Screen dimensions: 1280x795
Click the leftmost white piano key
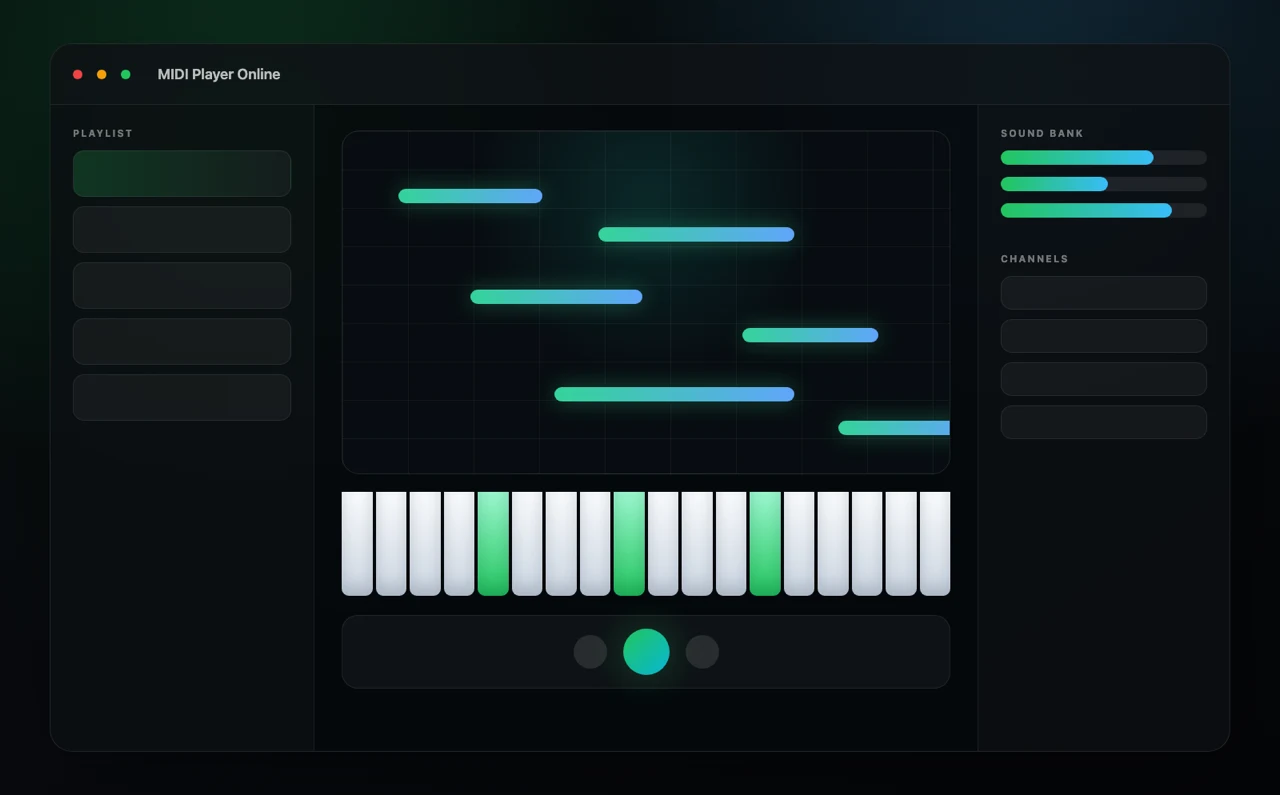(x=357, y=544)
